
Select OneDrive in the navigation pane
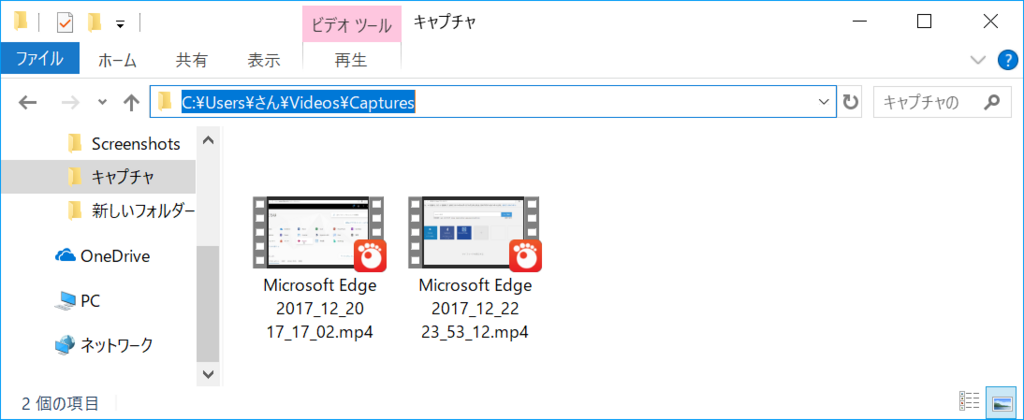(103, 256)
